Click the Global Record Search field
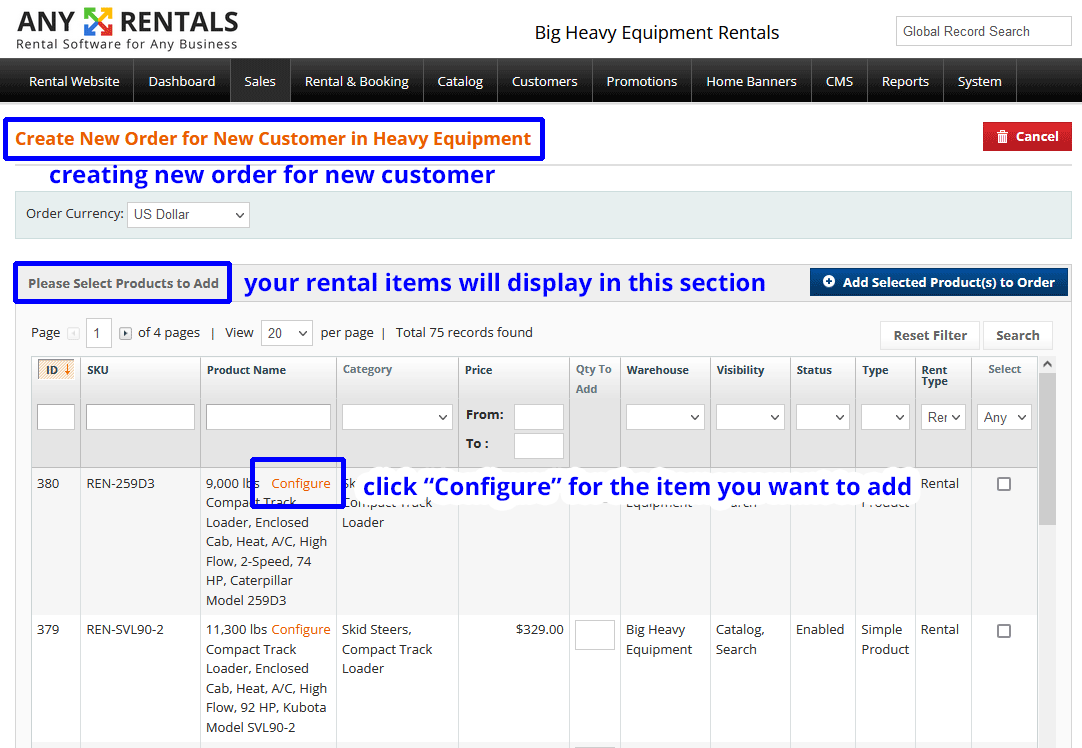Image resolution: width=1082 pixels, height=748 pixels. coord(983,32)
